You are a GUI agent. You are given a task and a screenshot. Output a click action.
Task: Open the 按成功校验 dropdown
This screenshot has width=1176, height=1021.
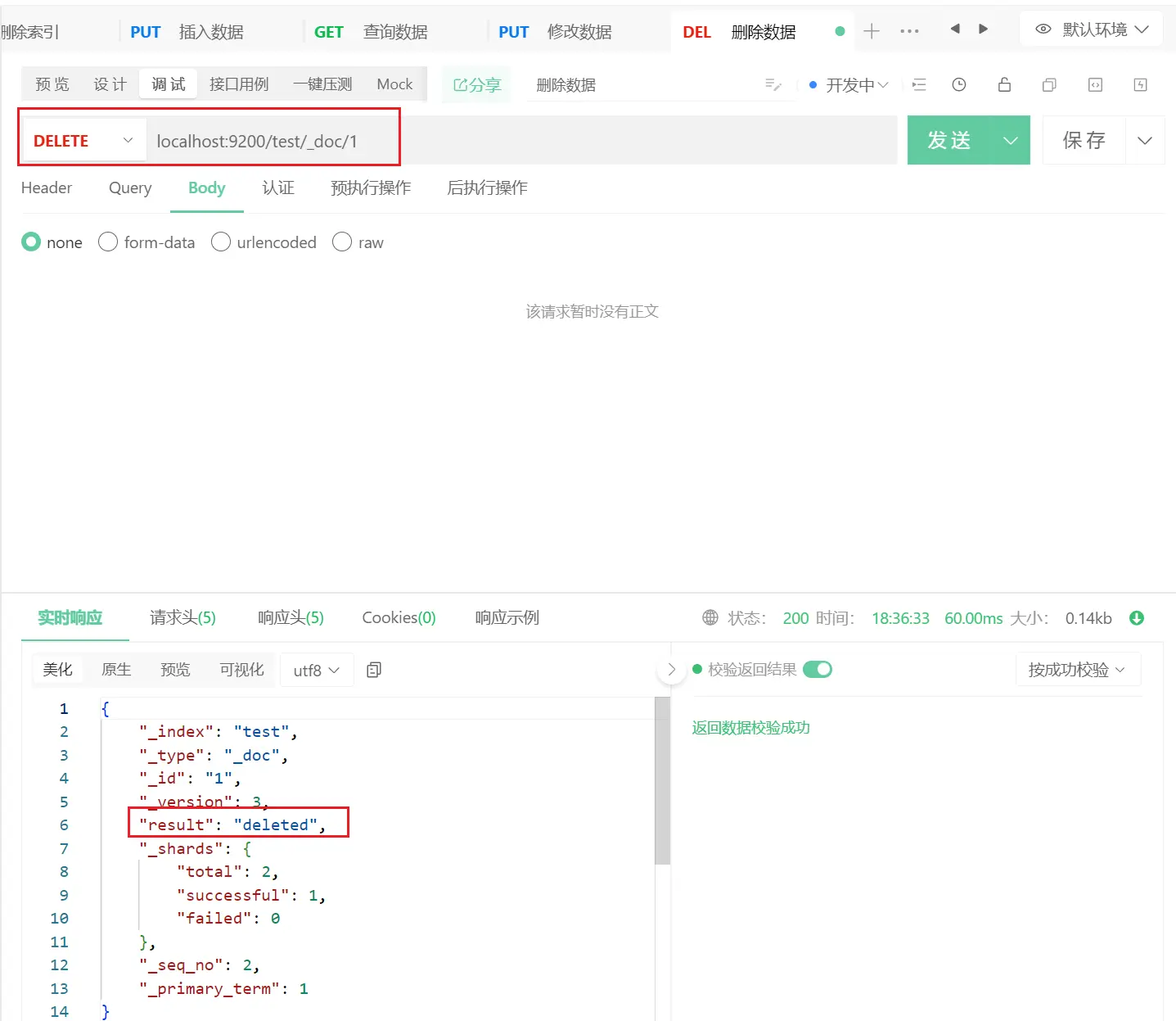point(1078,670)
